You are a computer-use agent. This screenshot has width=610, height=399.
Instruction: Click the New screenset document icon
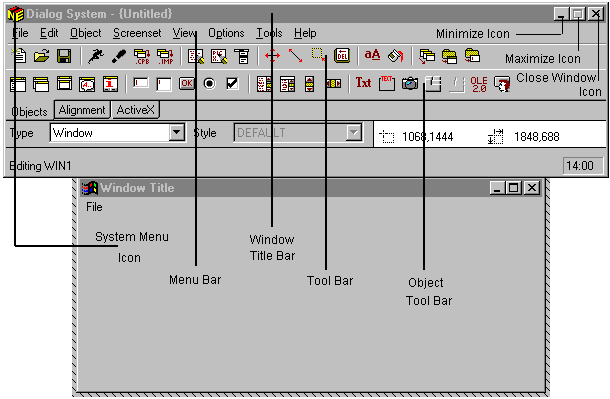[19, 56]
